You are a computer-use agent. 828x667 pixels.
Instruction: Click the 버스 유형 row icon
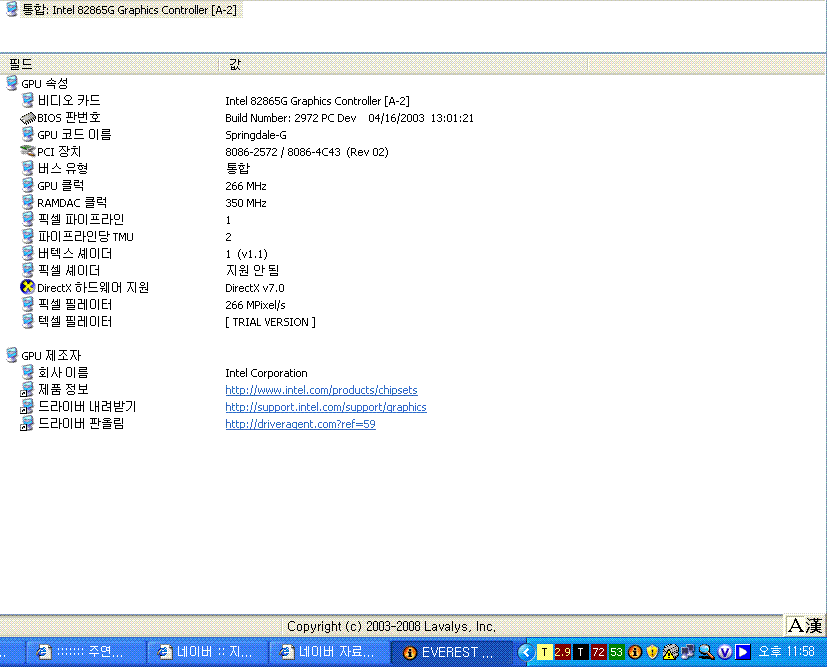coord(27,168)
